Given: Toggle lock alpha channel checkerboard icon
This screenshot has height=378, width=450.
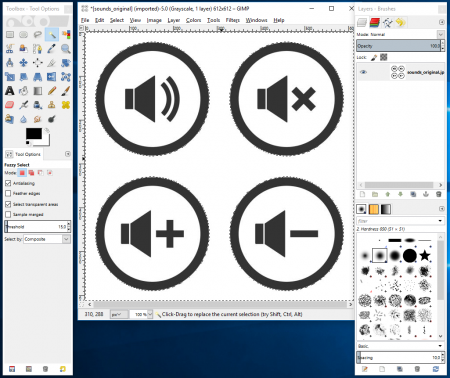Looking at the screenshot, I should (384, 57).
